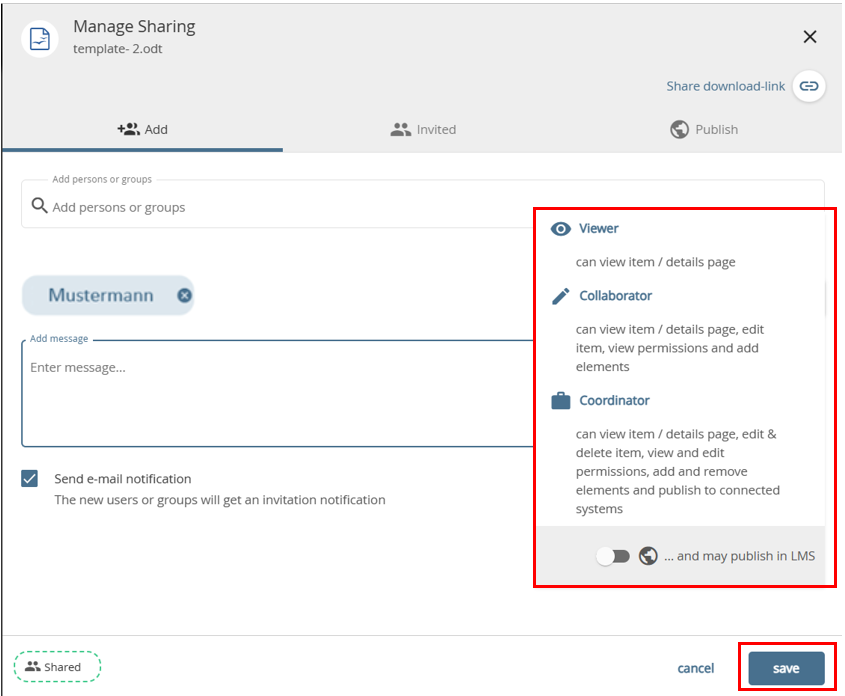Click the template document file icon
The image size is (845, 696).
40,38
